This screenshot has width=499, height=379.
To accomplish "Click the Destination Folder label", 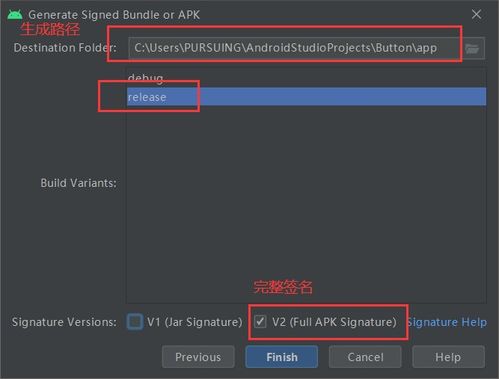I will tap(65, 48).
